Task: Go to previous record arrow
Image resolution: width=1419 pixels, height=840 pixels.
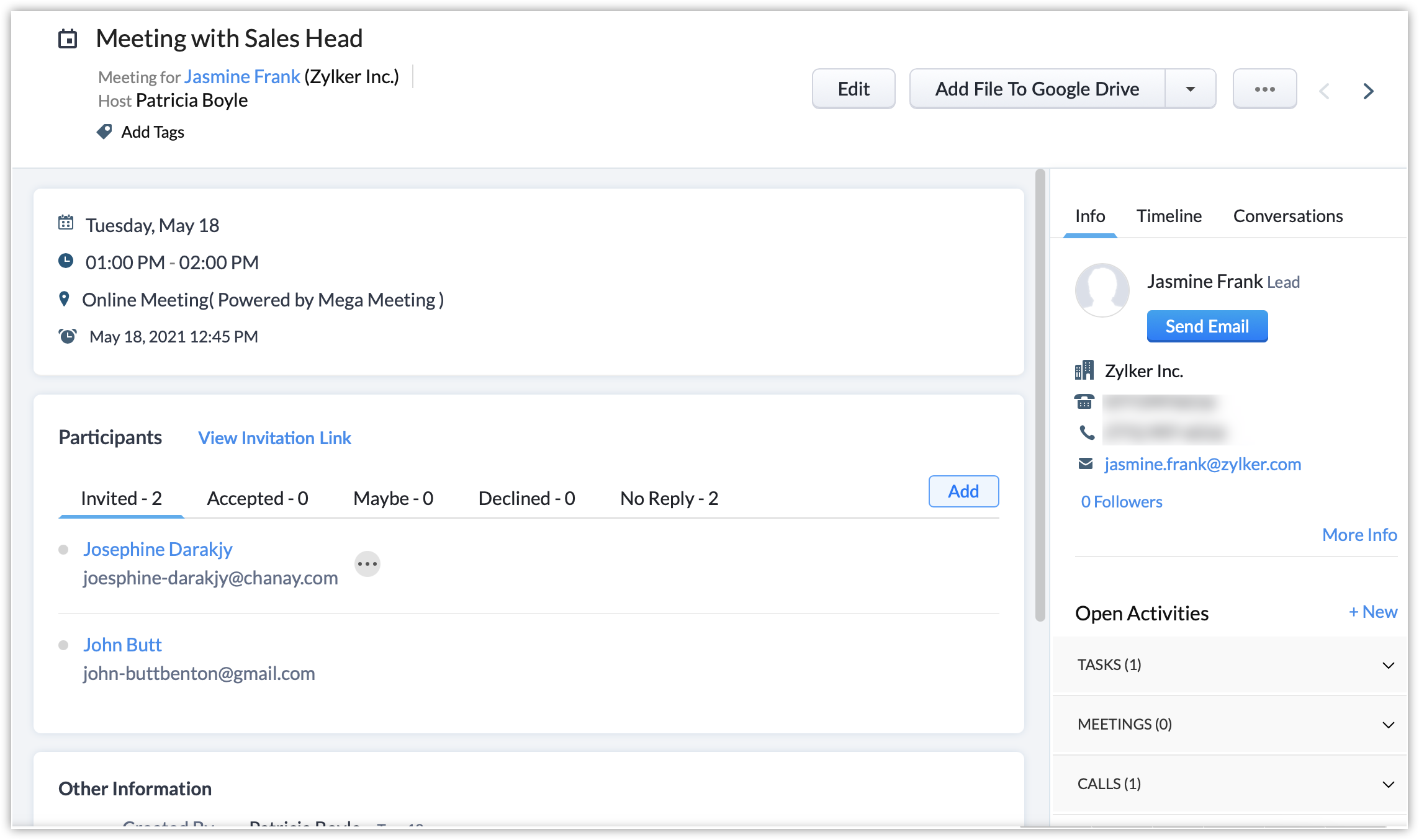Action: [x=1324, y=91]
